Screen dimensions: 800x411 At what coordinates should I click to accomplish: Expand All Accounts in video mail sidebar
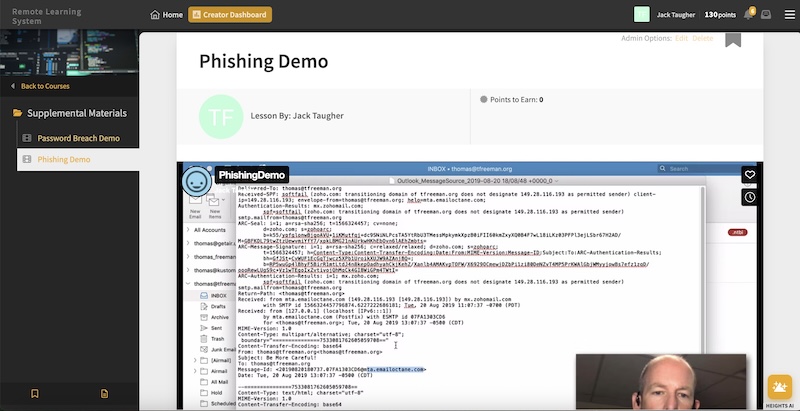coord(188,230)
